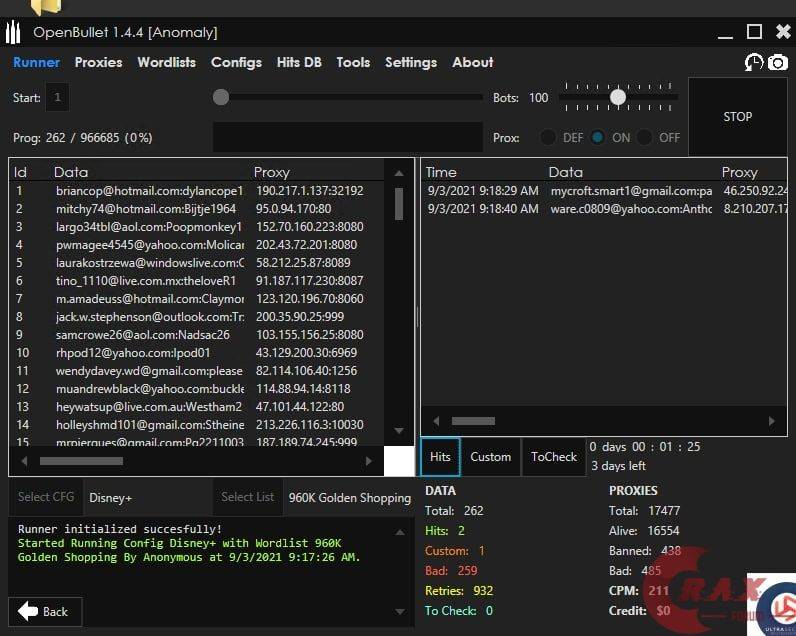Click the up arrow of data list scrollbar

point(399,174)
